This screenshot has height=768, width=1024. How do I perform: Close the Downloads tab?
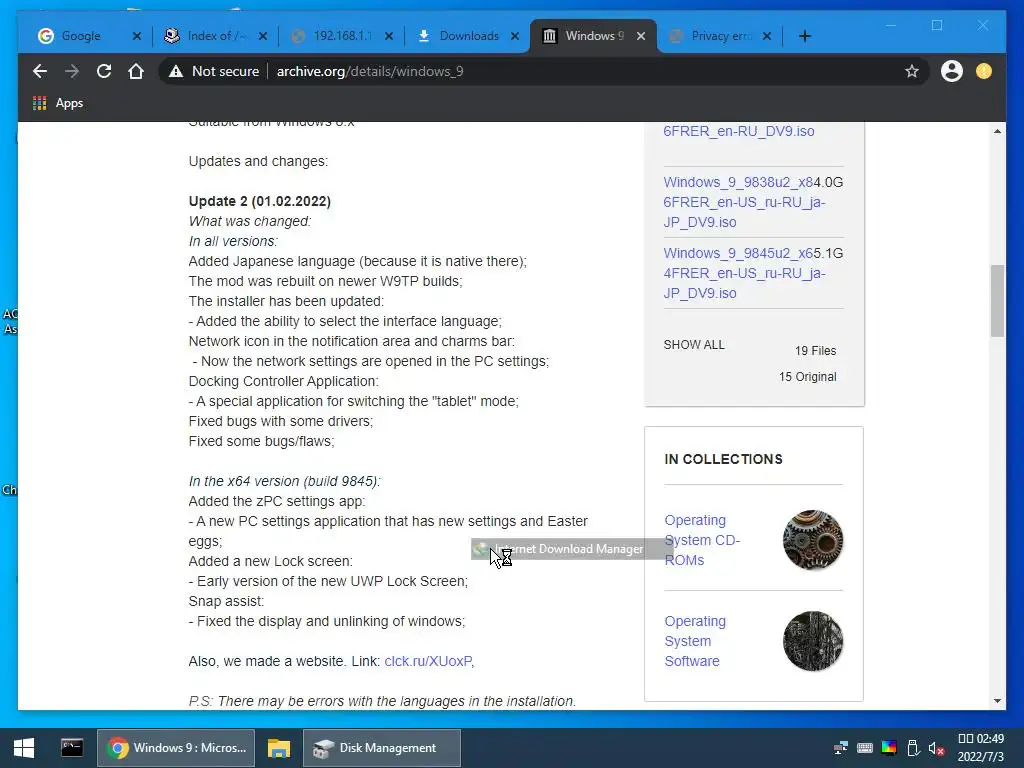point(515,36)
